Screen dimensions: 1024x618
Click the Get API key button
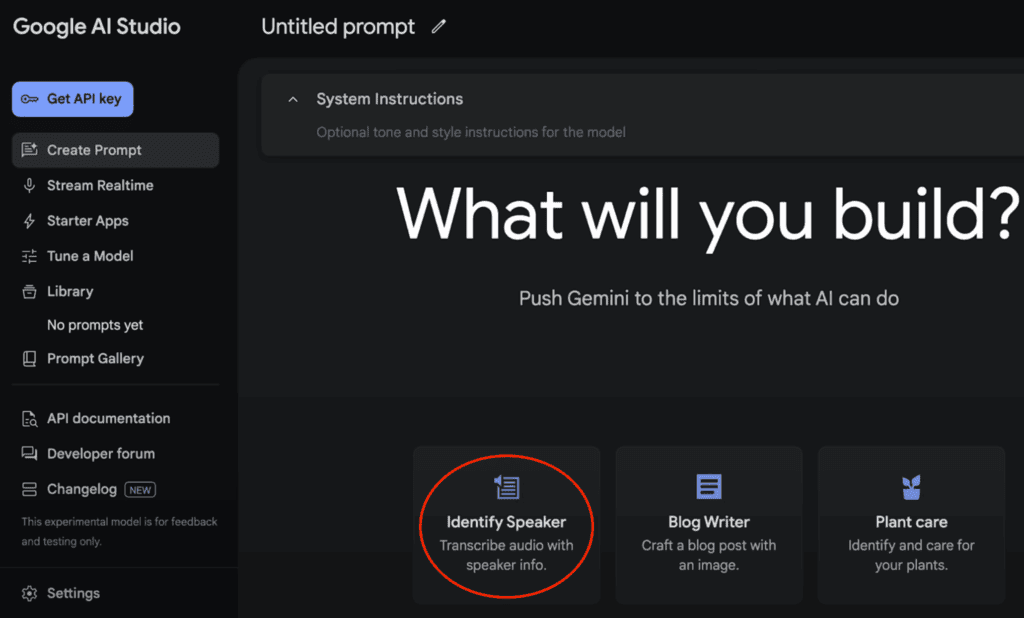point(72,99)
